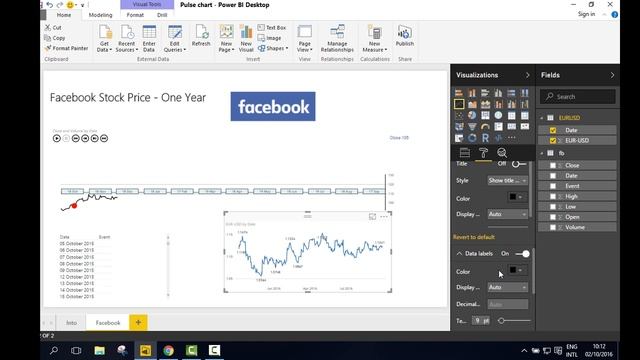
Task: Open the data labels Color swatch
Action: point(516,270)
